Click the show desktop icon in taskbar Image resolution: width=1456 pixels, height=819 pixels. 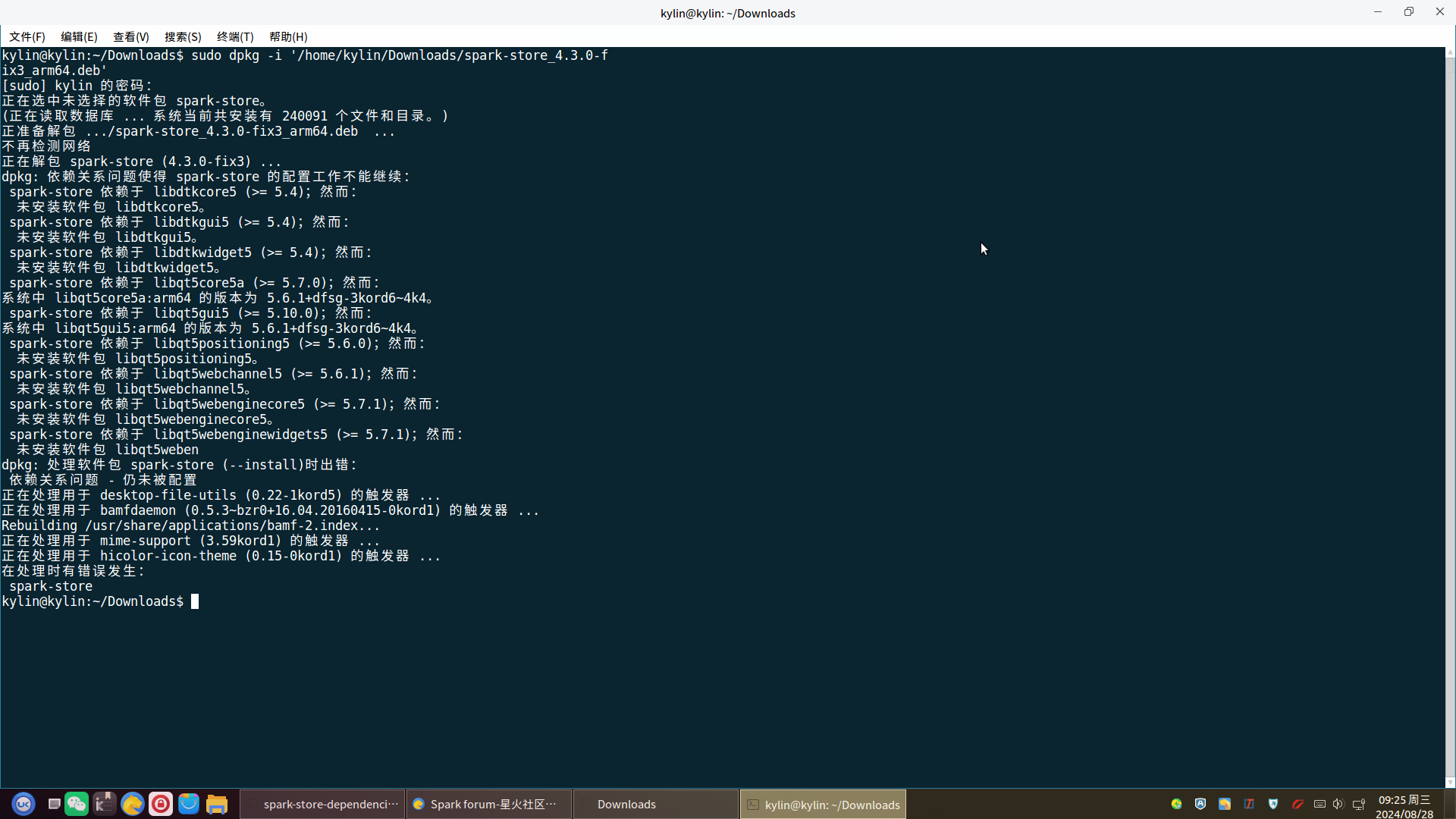pyautogui.click(x=54, y=804)
